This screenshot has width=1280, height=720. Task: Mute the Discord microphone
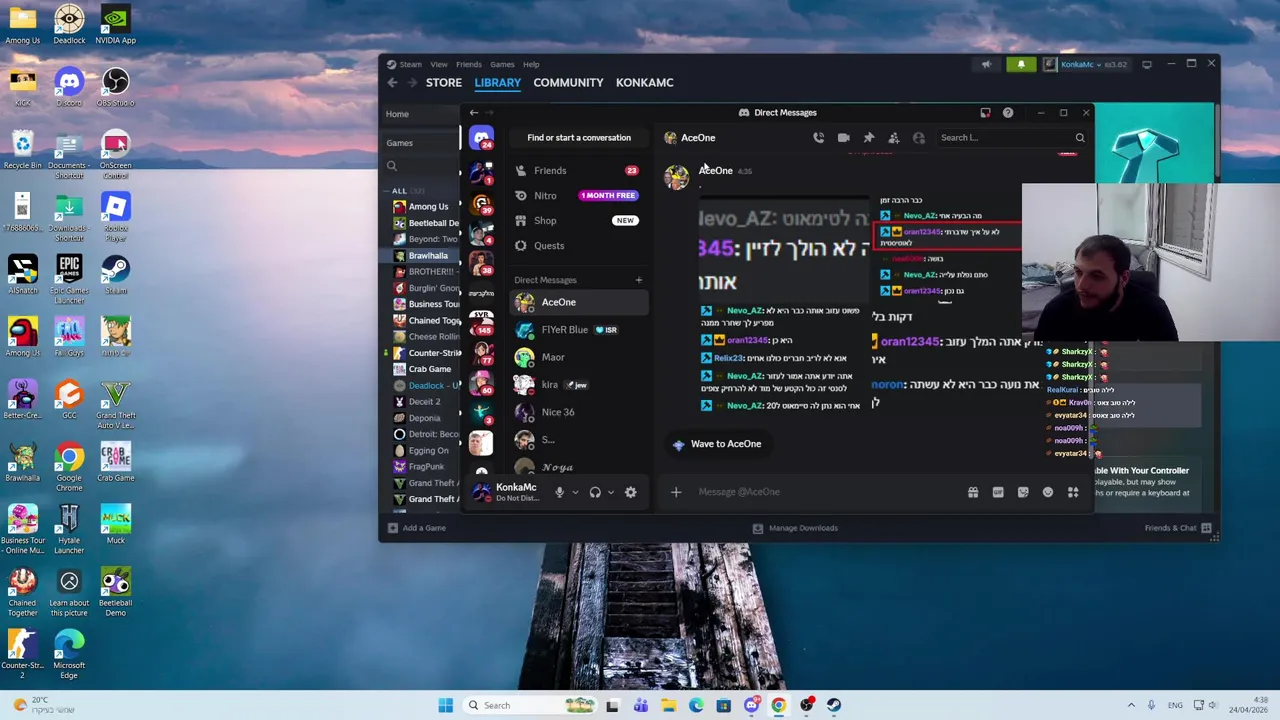(x=560, y=492)
